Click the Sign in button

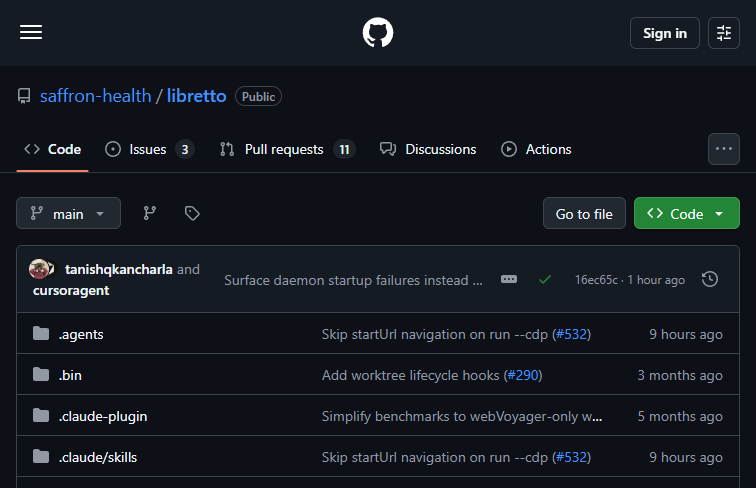click(x=664, y=33)
